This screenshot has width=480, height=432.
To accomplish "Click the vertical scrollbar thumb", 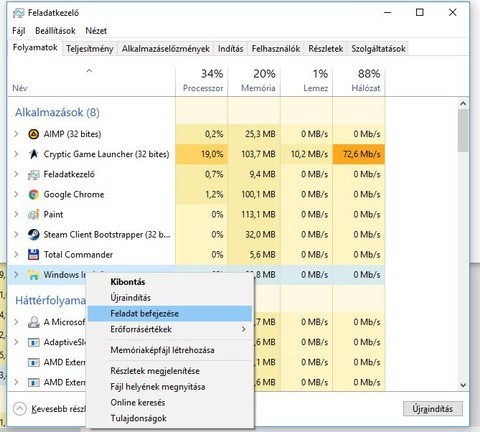I will (x=463, y=131).
